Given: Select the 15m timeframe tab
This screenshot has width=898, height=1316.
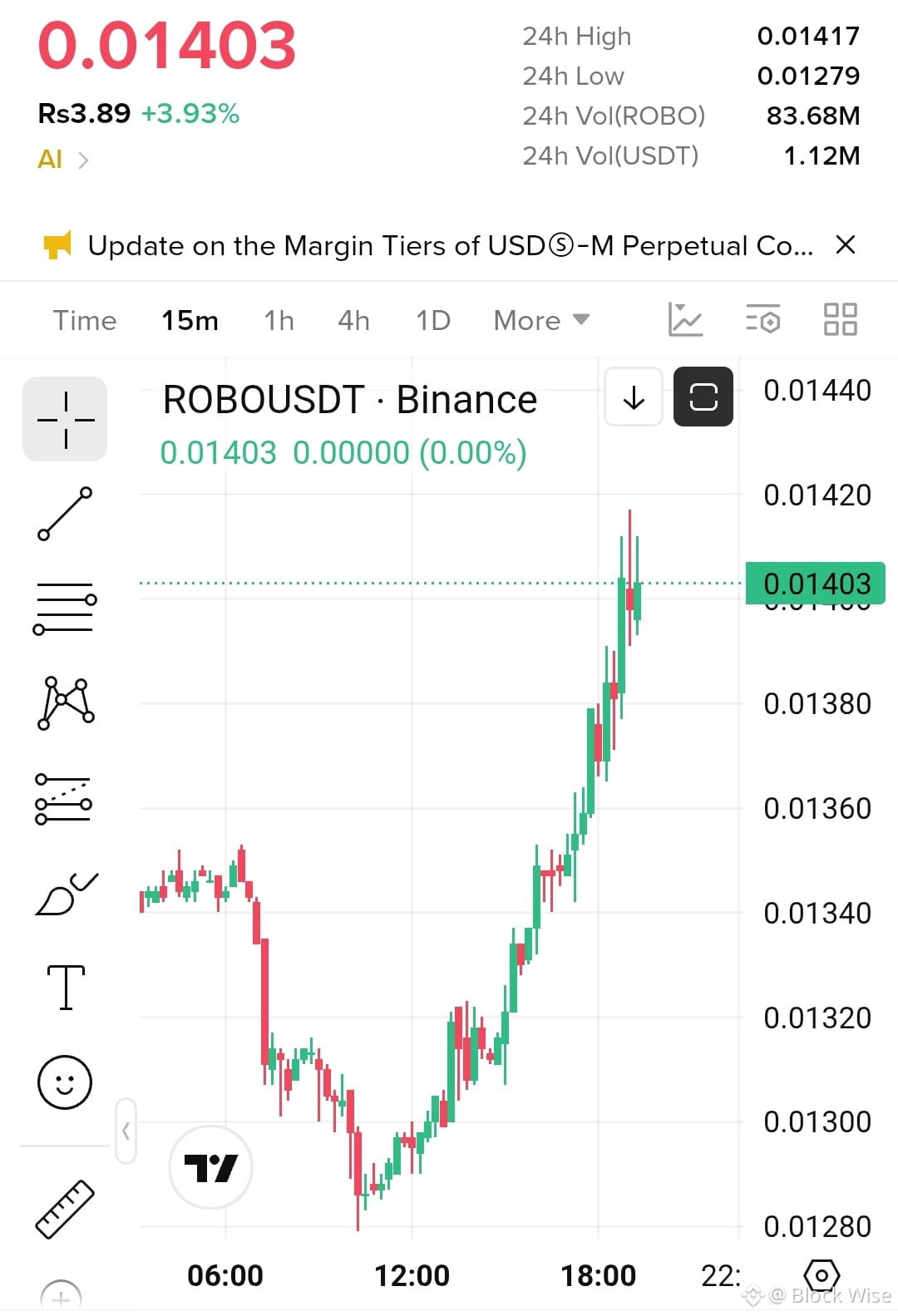Looking at the screenshot, I should click(190, 320).
